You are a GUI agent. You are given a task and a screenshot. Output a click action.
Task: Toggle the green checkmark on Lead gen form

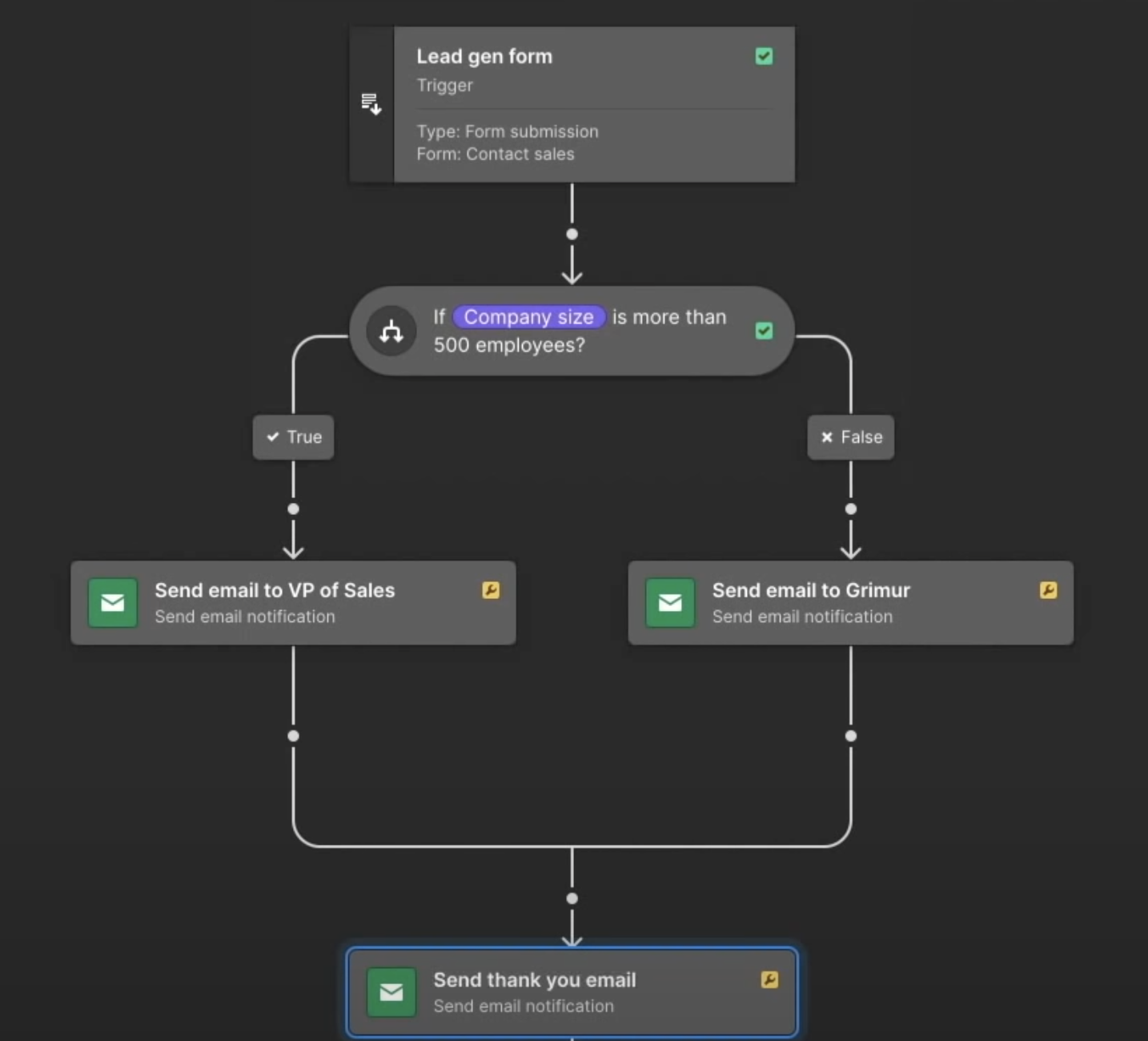764,56
